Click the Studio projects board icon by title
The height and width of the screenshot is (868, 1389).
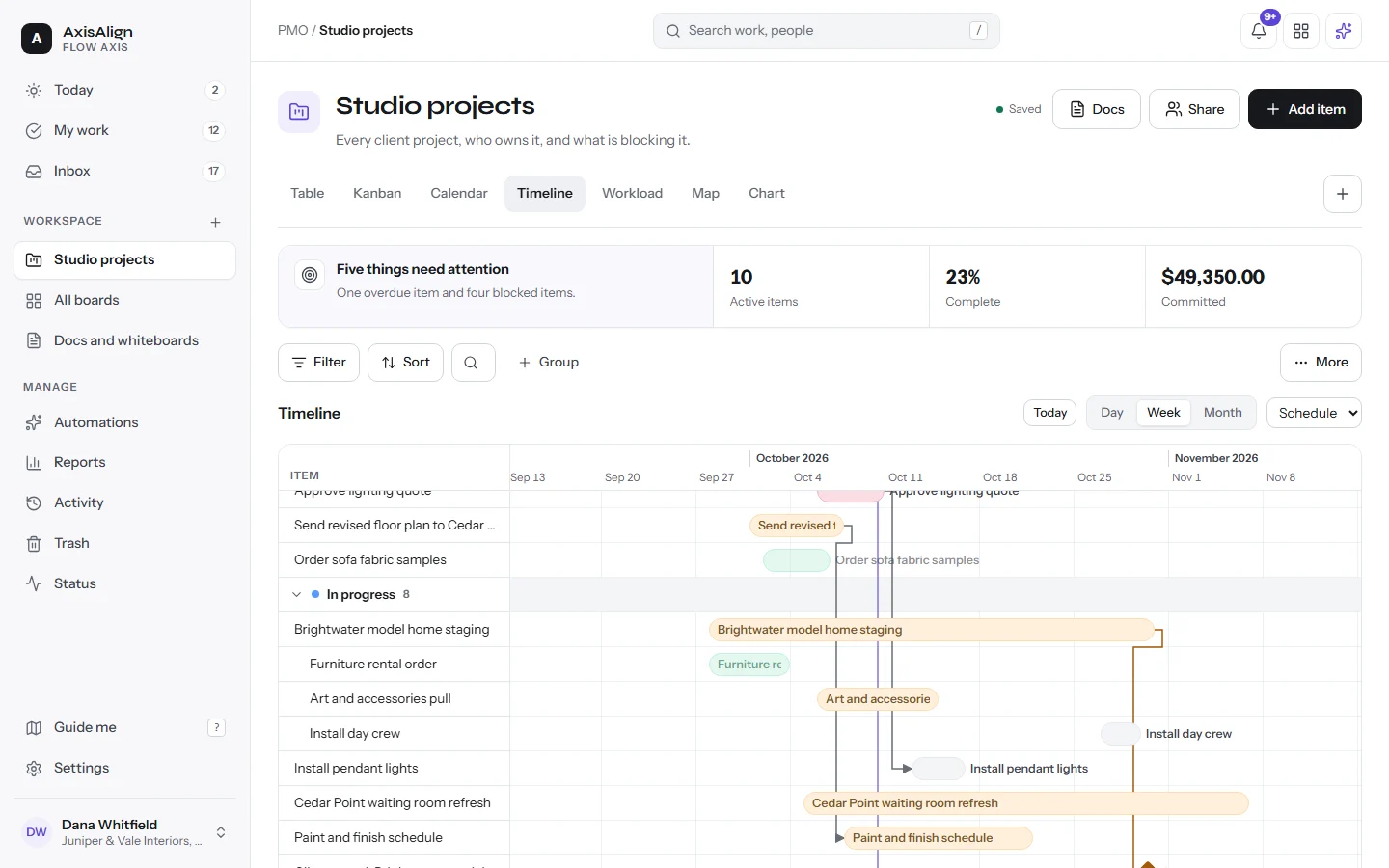click(299, 112)
